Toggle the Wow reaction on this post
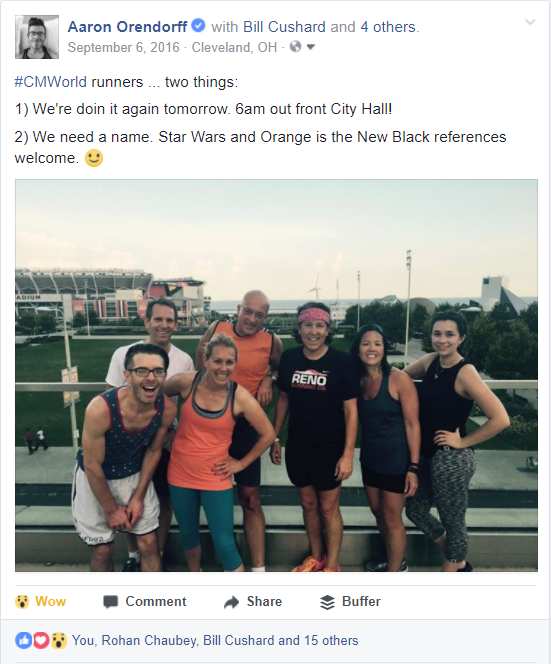Screen dimensions: 551x664 click(41, 601)
